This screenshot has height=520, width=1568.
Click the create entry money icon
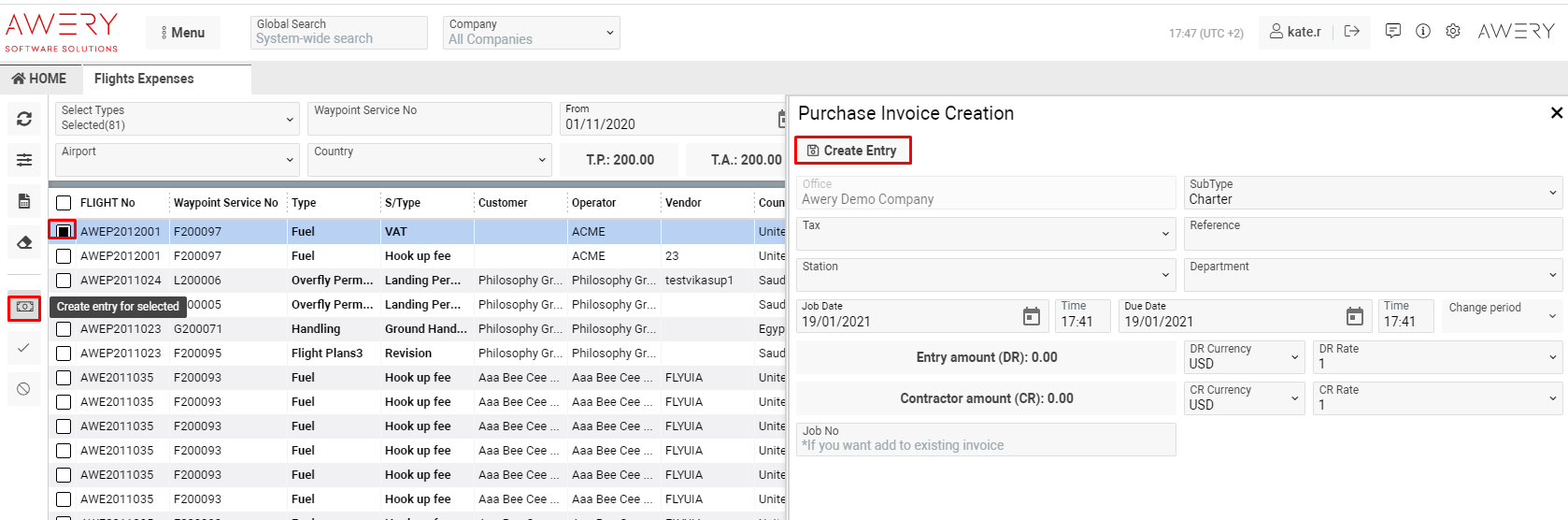[24, 307]
